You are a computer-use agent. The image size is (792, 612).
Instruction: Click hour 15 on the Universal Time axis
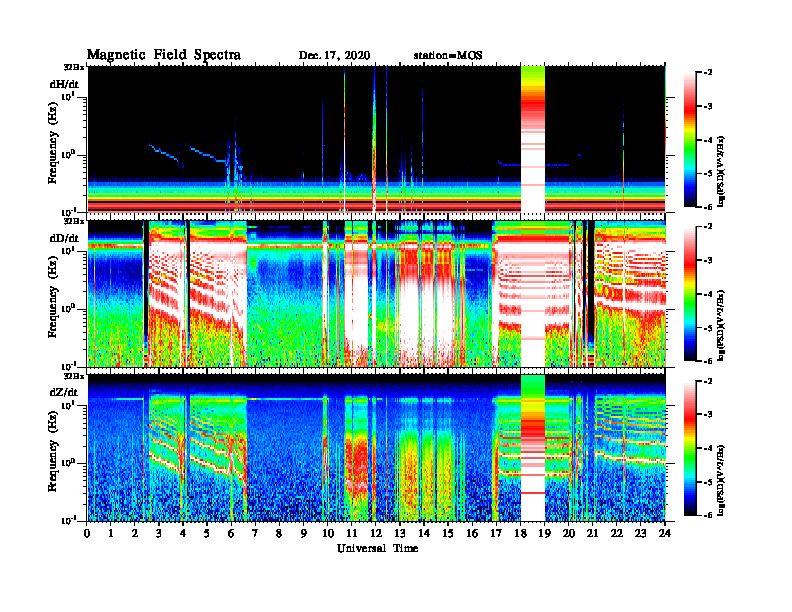point(448,534)
